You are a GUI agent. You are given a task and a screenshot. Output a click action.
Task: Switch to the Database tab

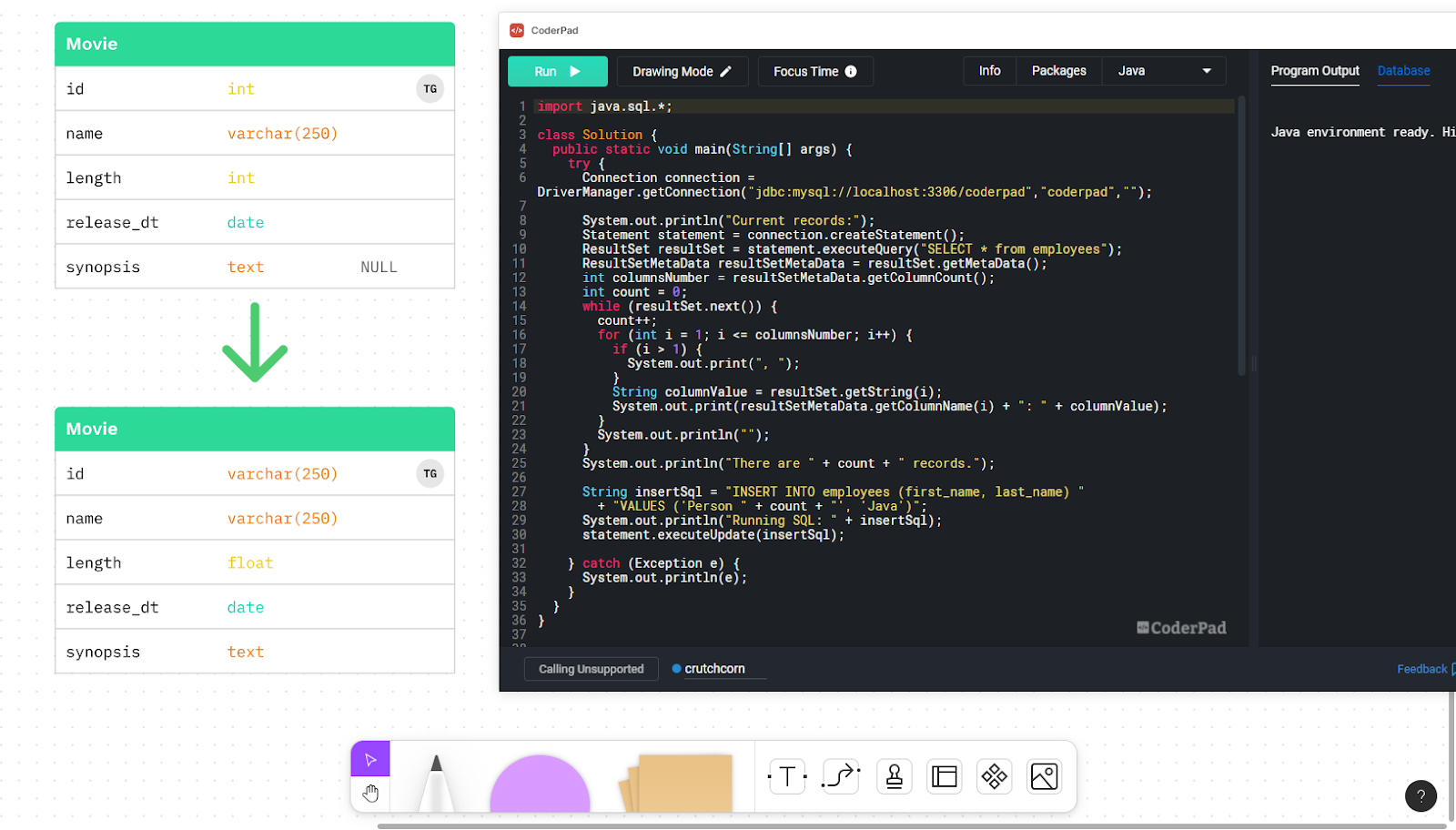click(x=1402, y=70)
